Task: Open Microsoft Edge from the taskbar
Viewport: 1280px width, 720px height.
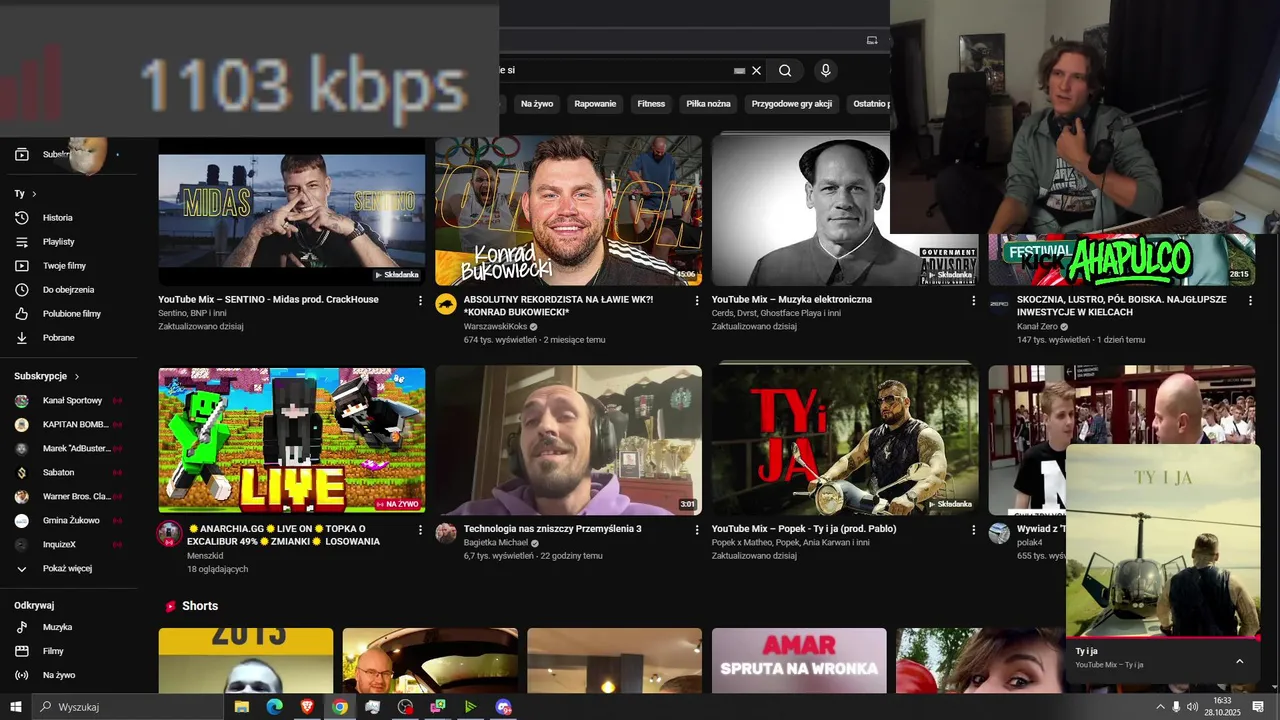Action: point(274,707)
